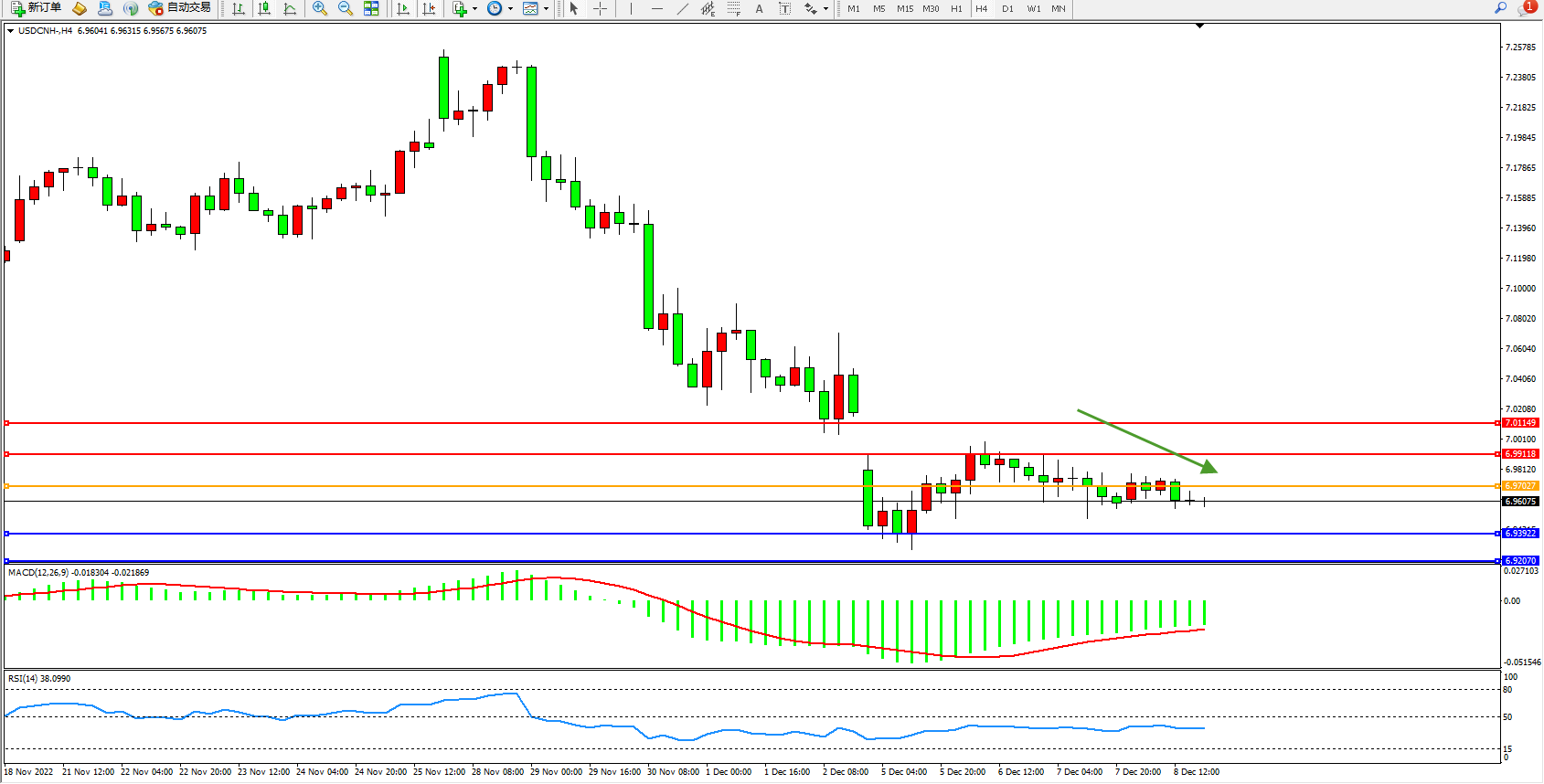Click the 新订单 new order button
This screenshot has width=1544, height=784.
coord(37,8)
